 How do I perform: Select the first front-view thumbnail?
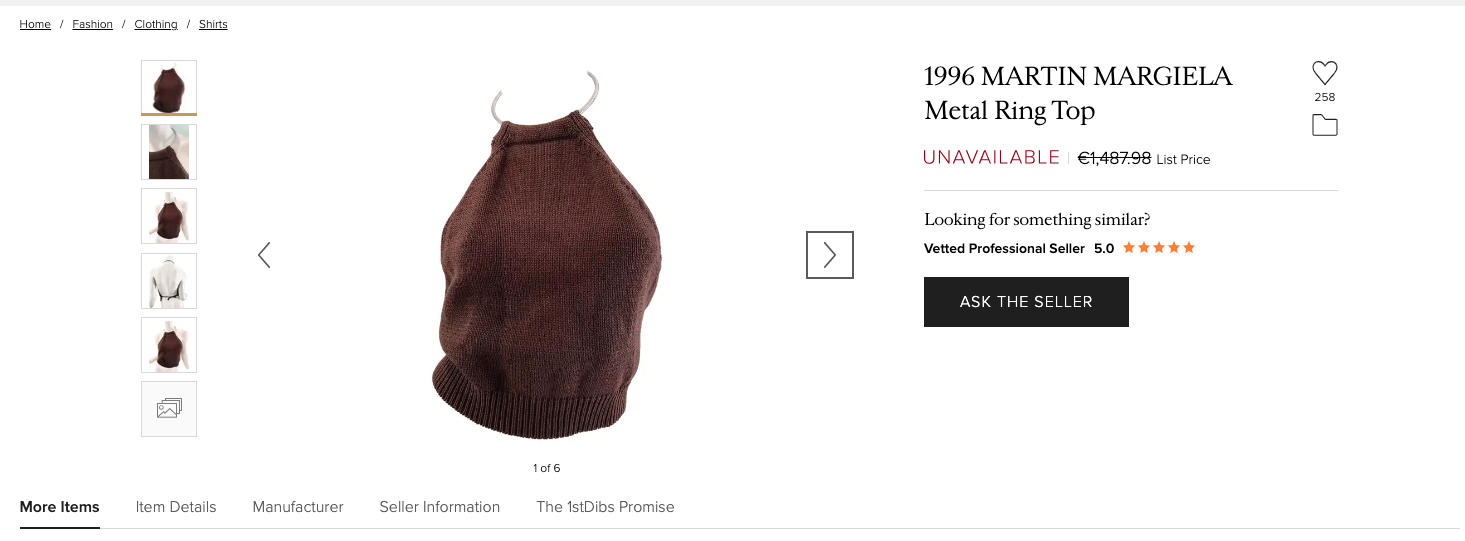(169, 88)
